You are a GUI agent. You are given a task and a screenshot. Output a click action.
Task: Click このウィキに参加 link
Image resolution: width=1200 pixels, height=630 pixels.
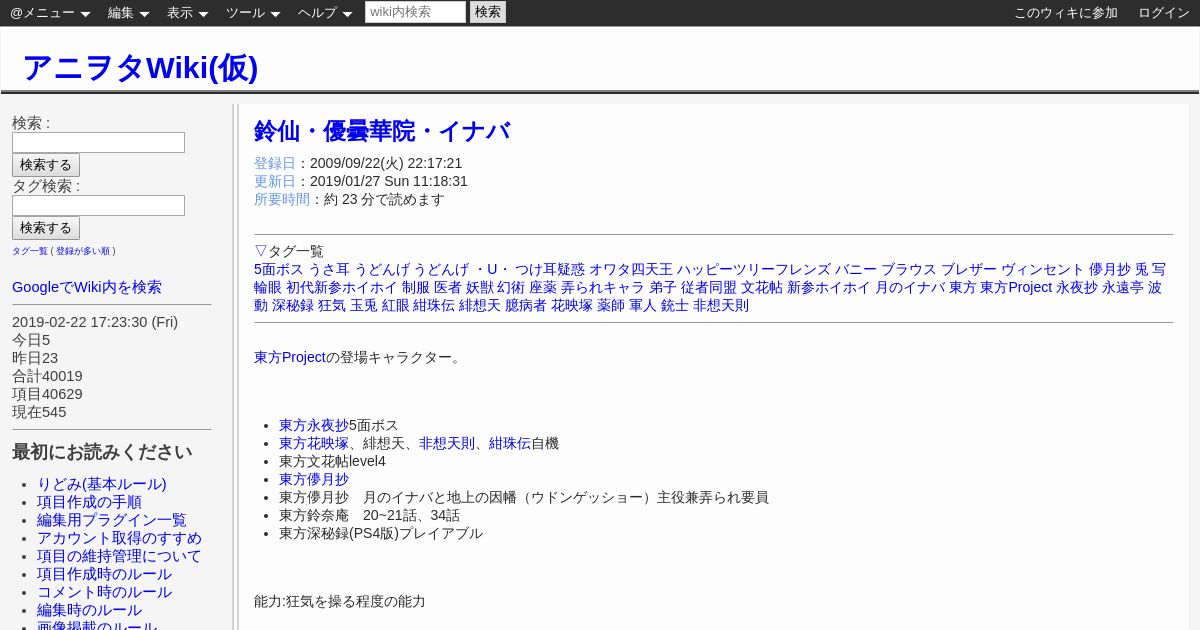pyautogui.click(x=1066, y=13)
